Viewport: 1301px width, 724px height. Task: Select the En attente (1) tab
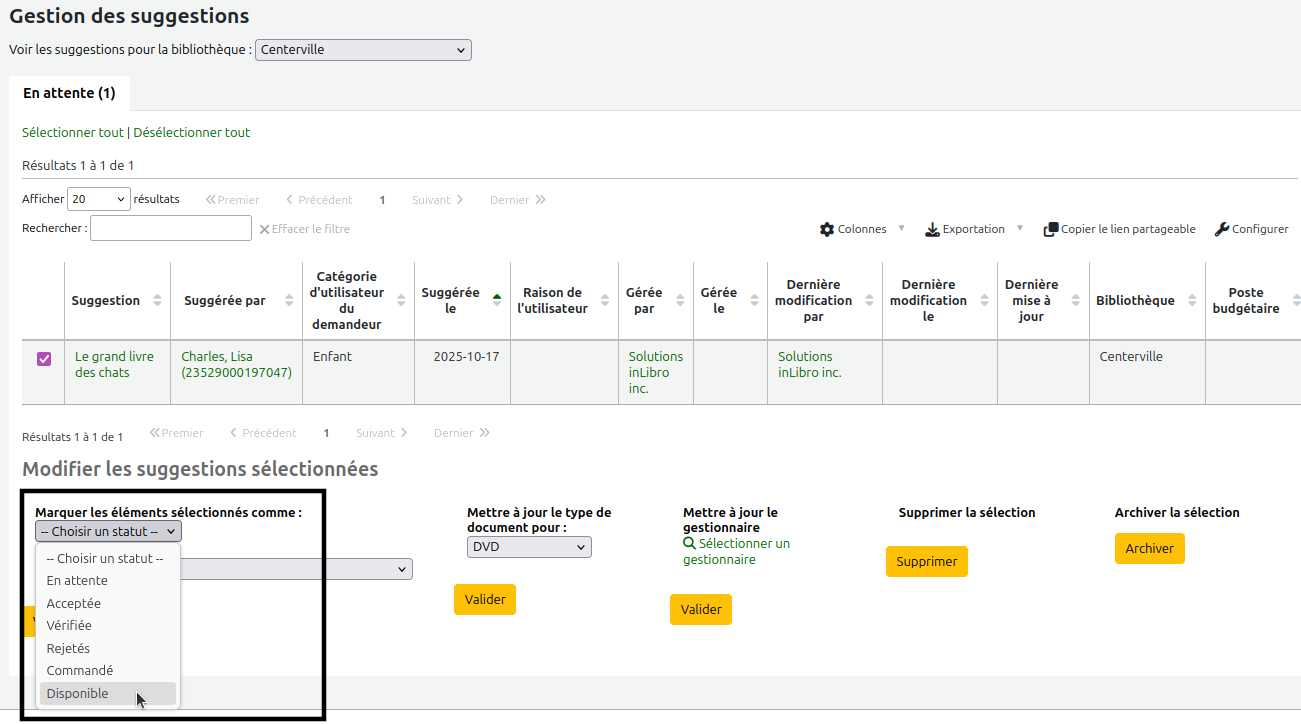point(69,93)
